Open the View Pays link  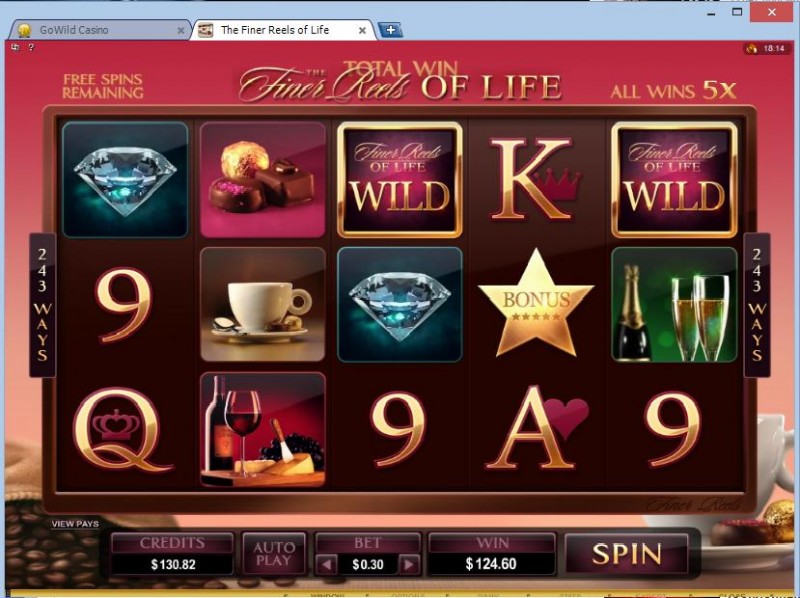75,524
